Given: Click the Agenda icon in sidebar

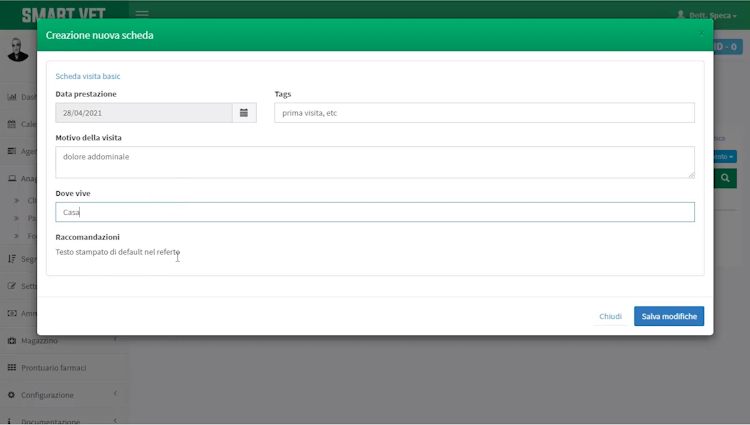Looking at the screenshot, I should [12, 151].
